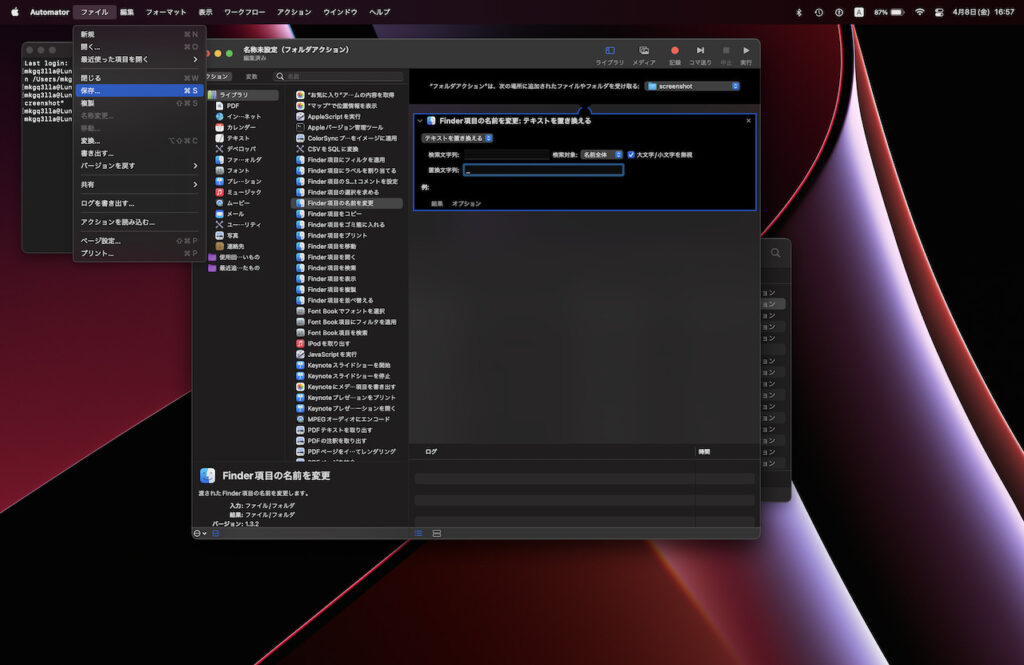Collapse the Finder項目の名前を変更 action chevron

click(420, 121)
